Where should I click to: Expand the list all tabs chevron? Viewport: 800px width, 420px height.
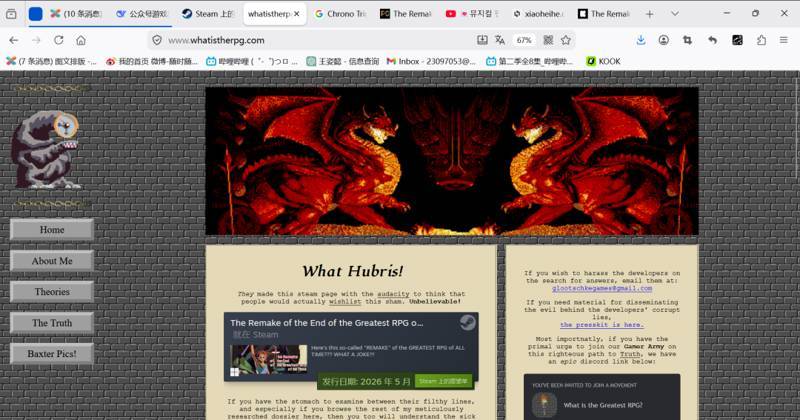(x=674, y=14)
